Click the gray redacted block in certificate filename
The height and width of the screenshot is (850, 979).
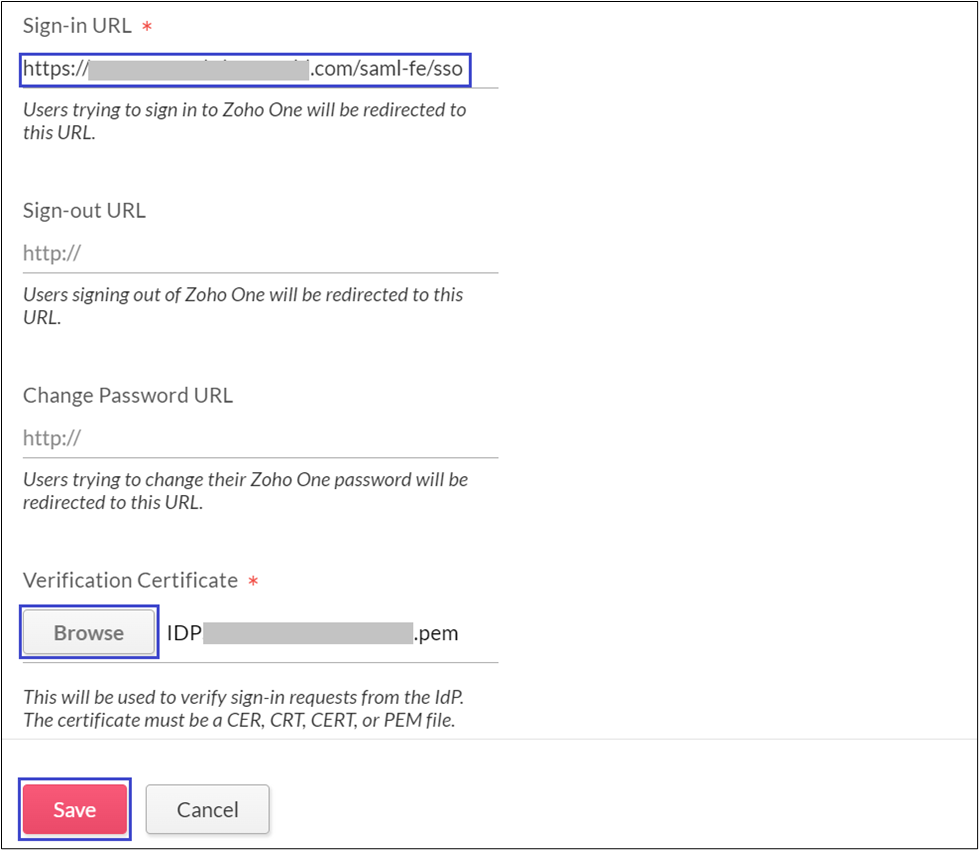(308, 633)
